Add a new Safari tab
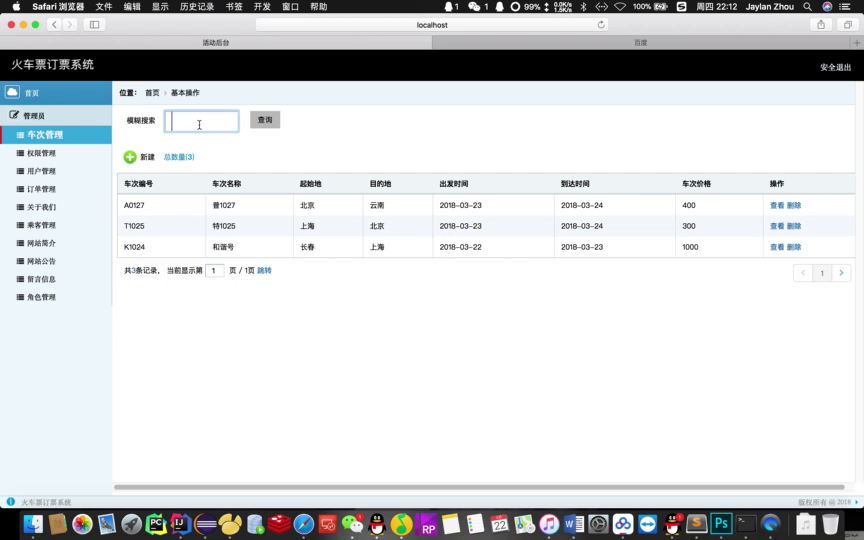The image size is (864, 540). (x=857, y=42)
